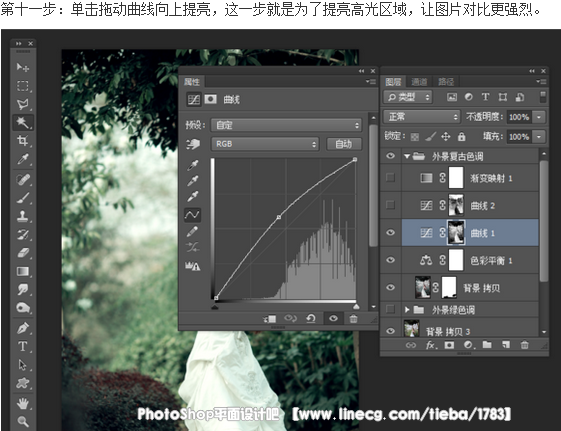The image size is (561, 431).
Task: Select the Zoom tool
Action: (x=23, y=421)
